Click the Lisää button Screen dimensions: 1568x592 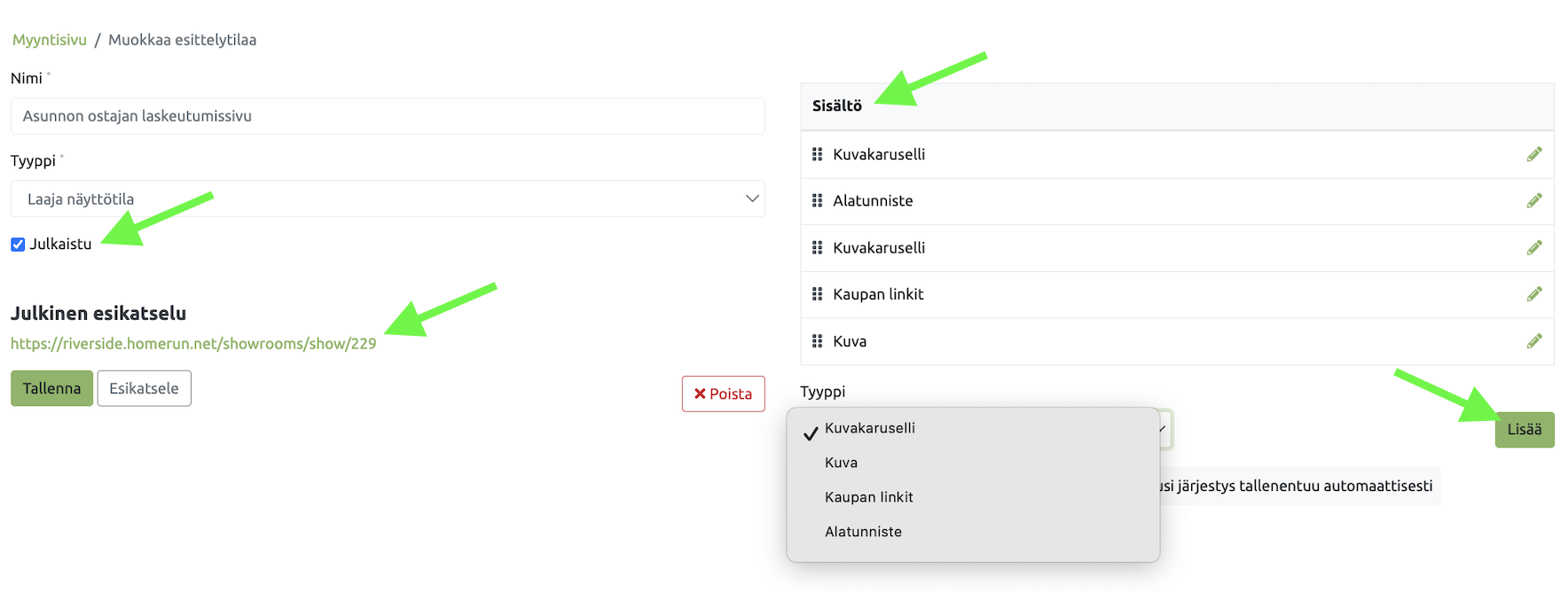(x=1524, y=430)
